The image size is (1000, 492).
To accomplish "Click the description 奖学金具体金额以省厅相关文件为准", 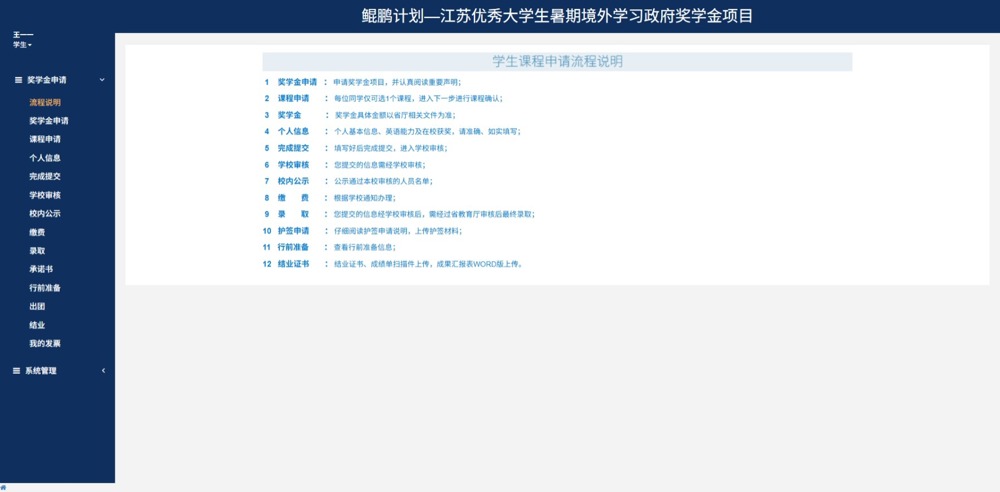I will (x=395, y=116).
